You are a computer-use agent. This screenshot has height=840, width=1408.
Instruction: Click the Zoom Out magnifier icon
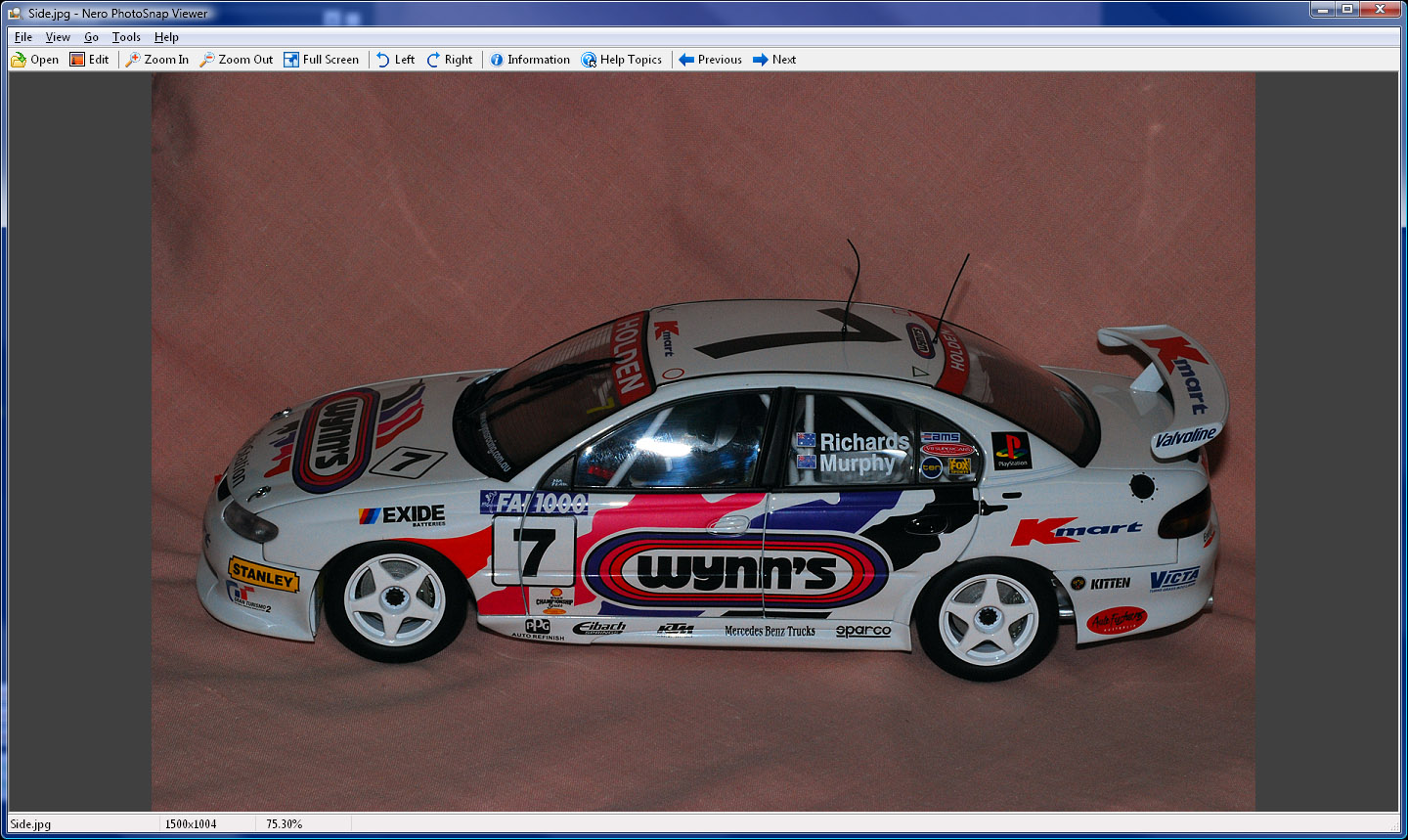point(207,60)
